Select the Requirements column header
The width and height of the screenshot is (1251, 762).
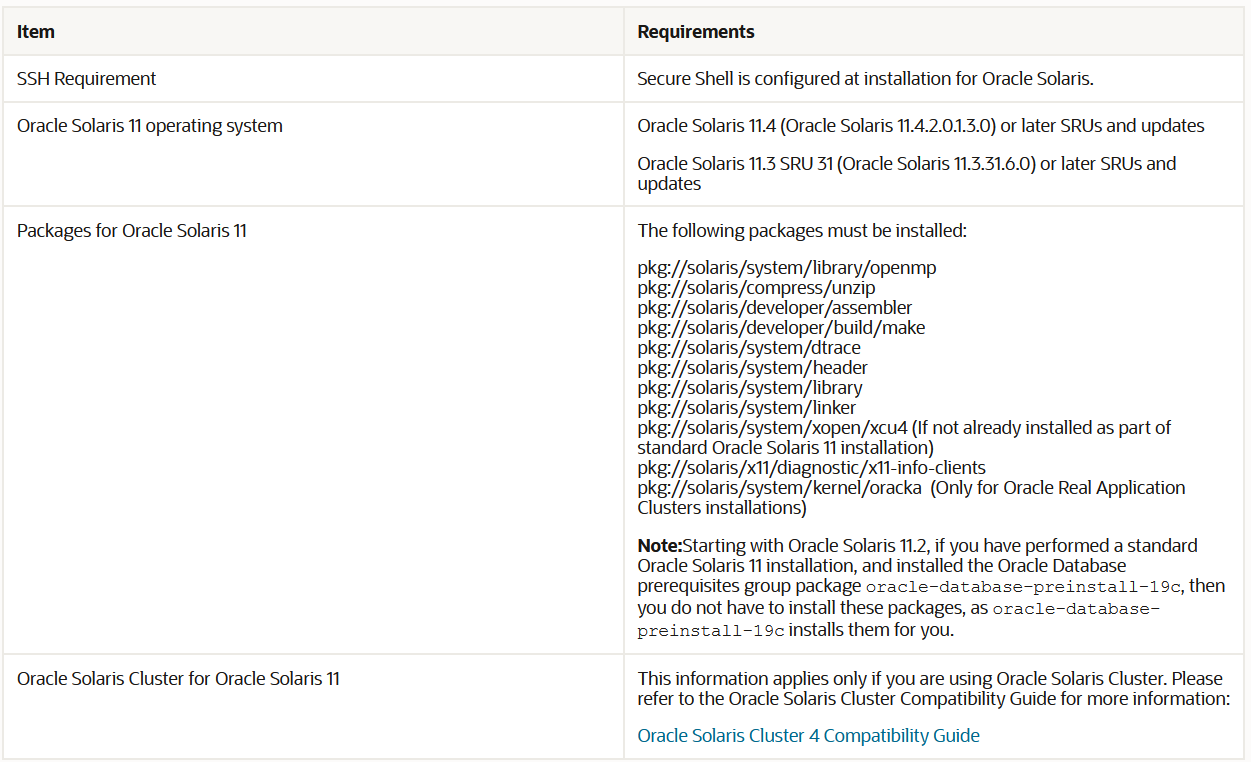click(x=695, y=31)
